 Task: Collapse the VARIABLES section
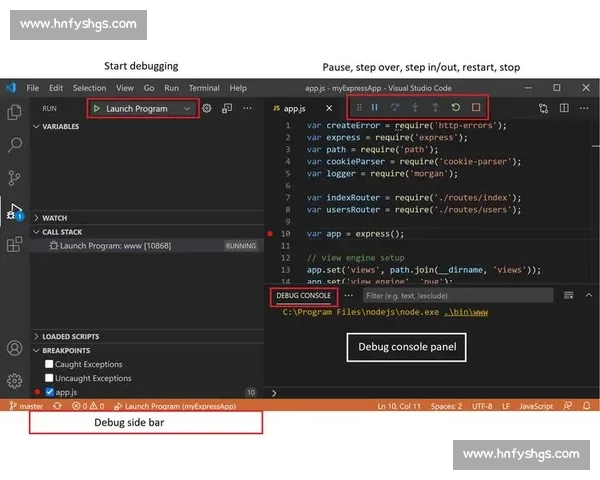57,126
